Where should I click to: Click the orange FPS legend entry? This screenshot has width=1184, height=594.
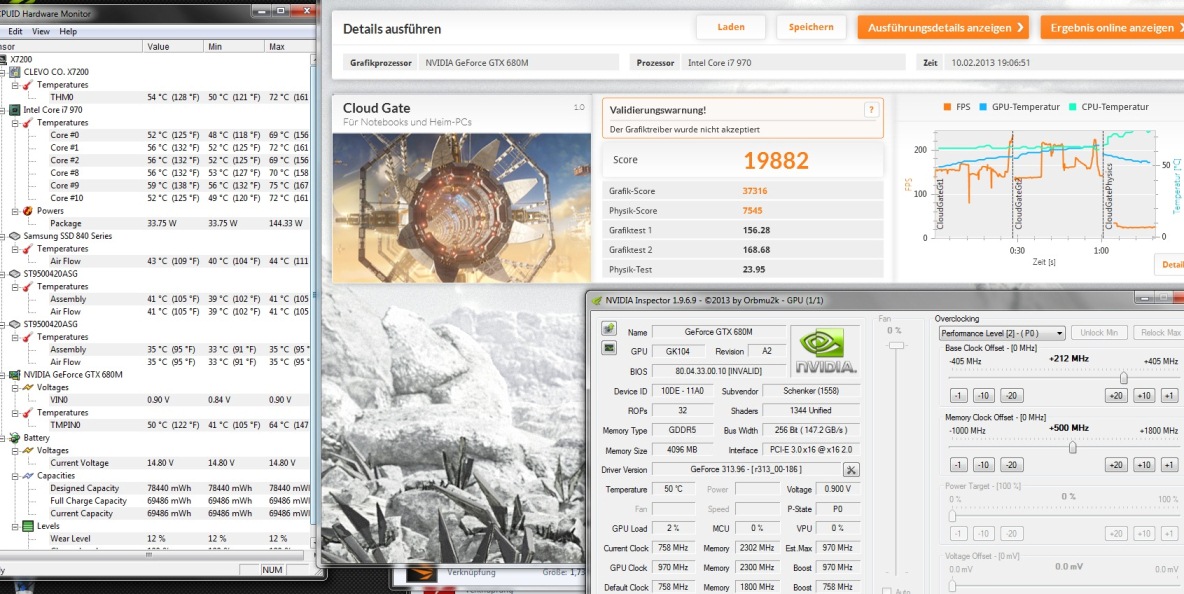click(957, 107)
